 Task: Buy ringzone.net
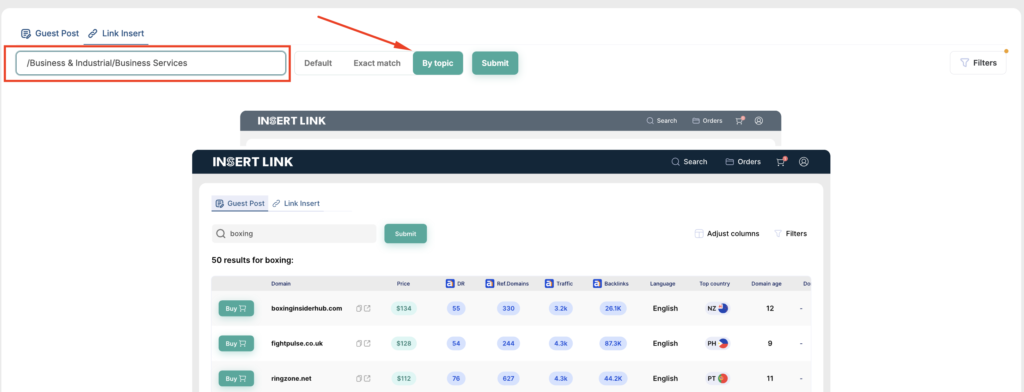click(x=236, y=378)
